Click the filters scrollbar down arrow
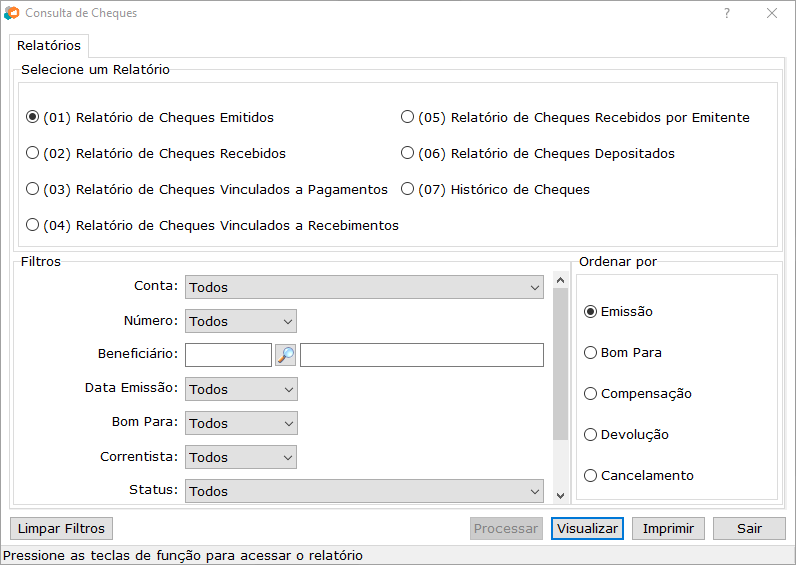The width and height of the screenshot is (796, 565). pos(560,495)
